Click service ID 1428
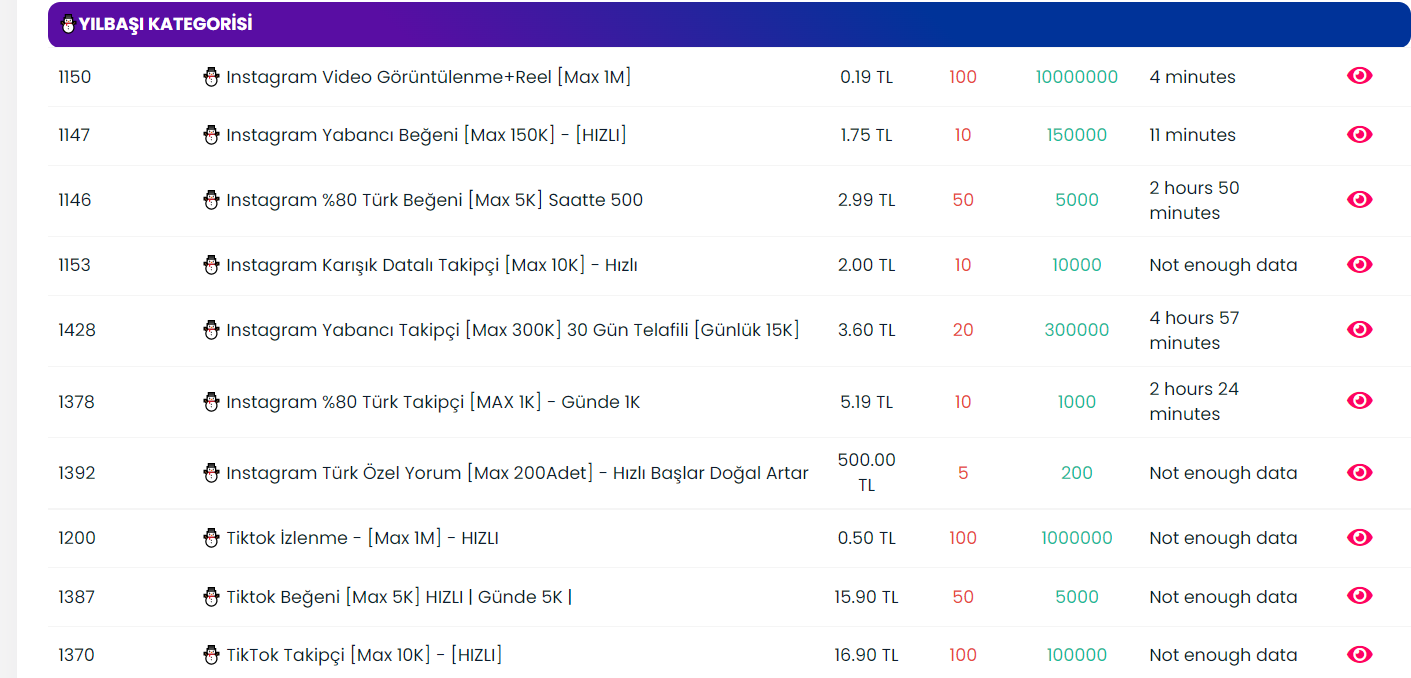The image size is (1411, 678). click(x=77, y=330)
